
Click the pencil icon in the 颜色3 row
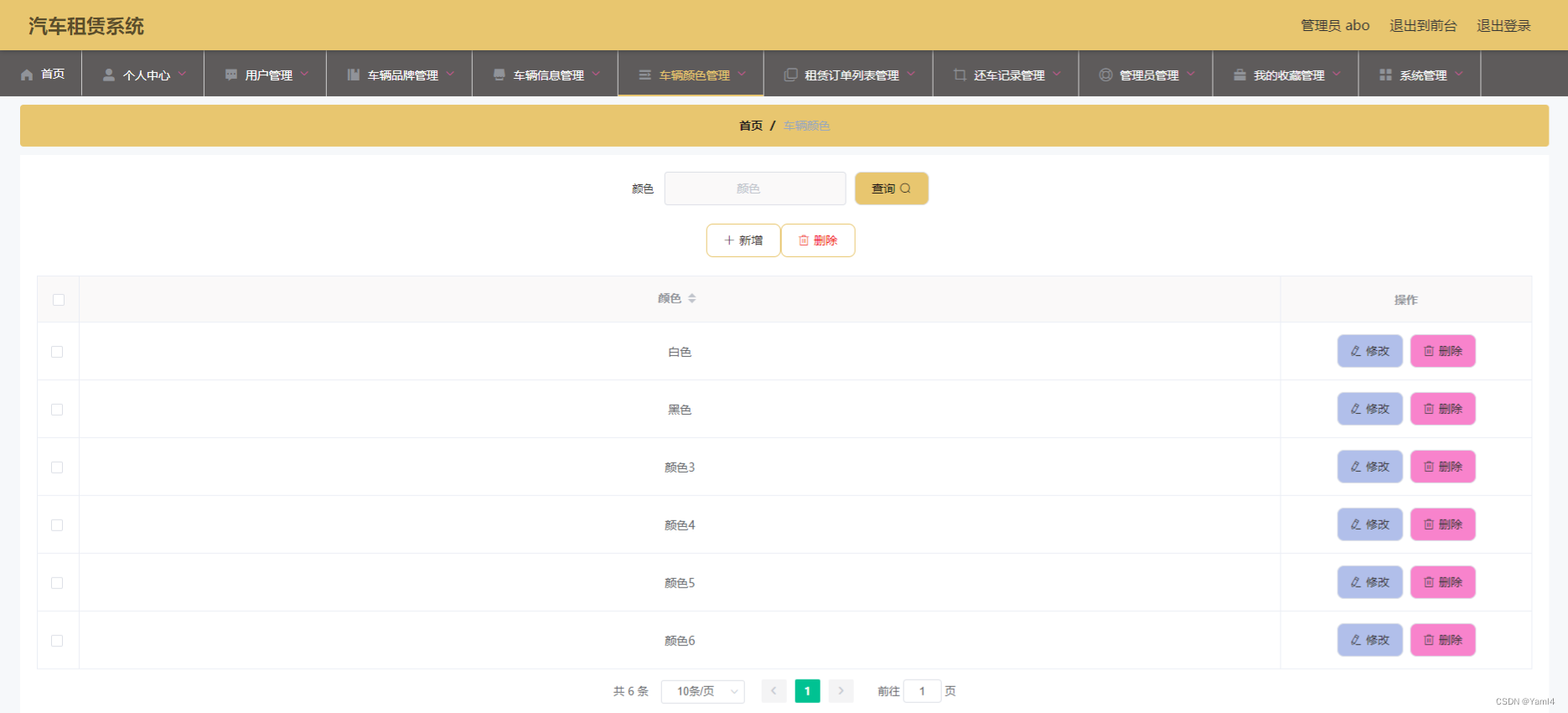pyautogui.click(x=1356, y=467)
